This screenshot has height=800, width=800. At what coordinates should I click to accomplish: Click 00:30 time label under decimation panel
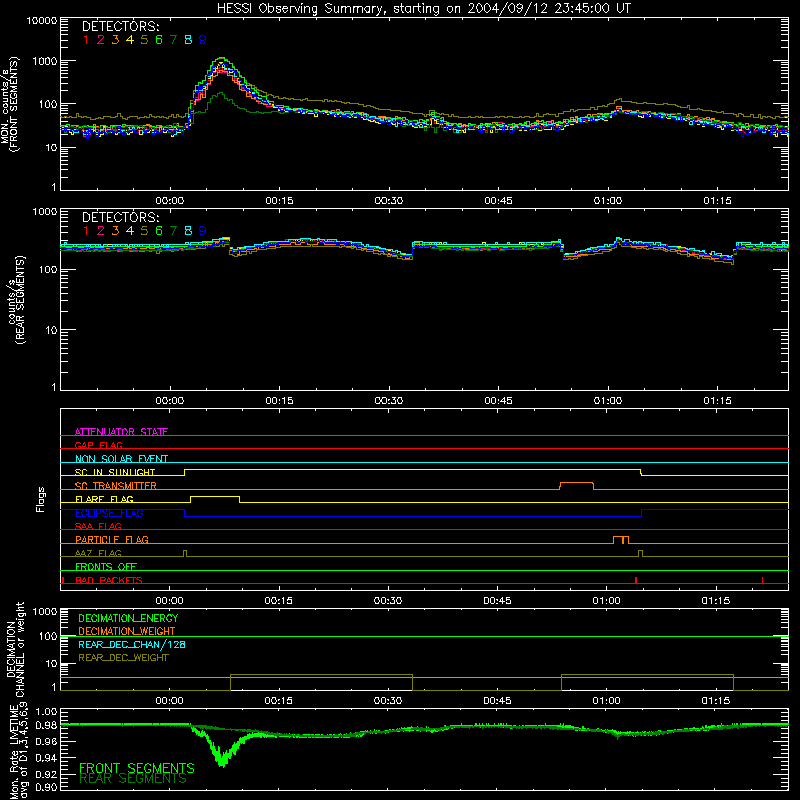point(388,701)
